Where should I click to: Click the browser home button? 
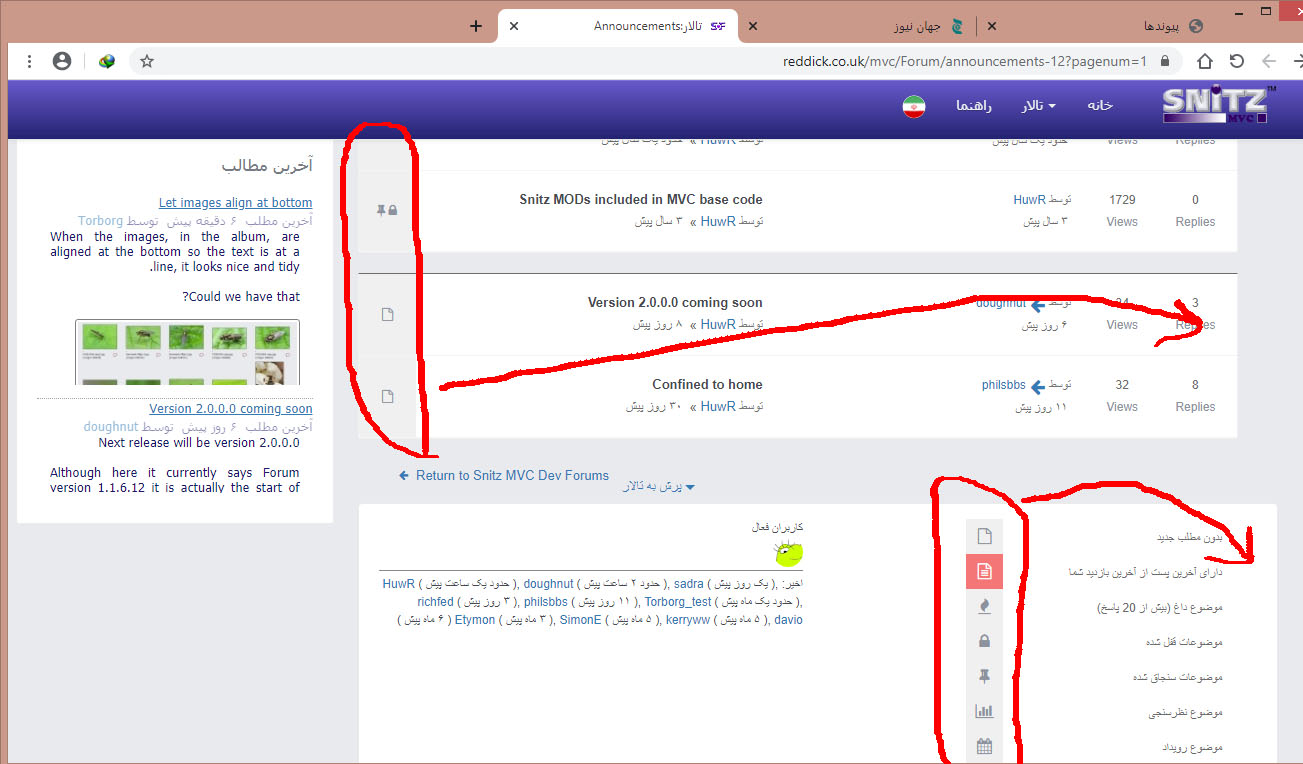pyautogui.click(x=1205, y=61)
